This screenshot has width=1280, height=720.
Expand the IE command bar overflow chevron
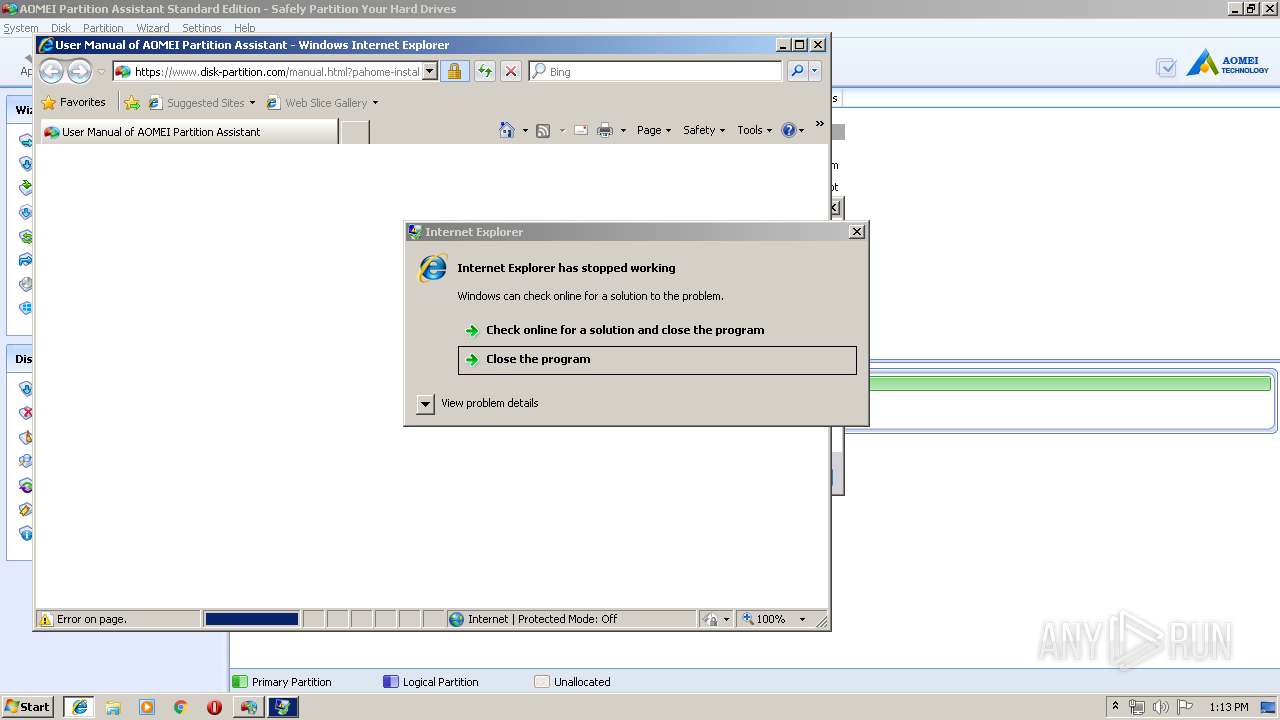(819, 124)
